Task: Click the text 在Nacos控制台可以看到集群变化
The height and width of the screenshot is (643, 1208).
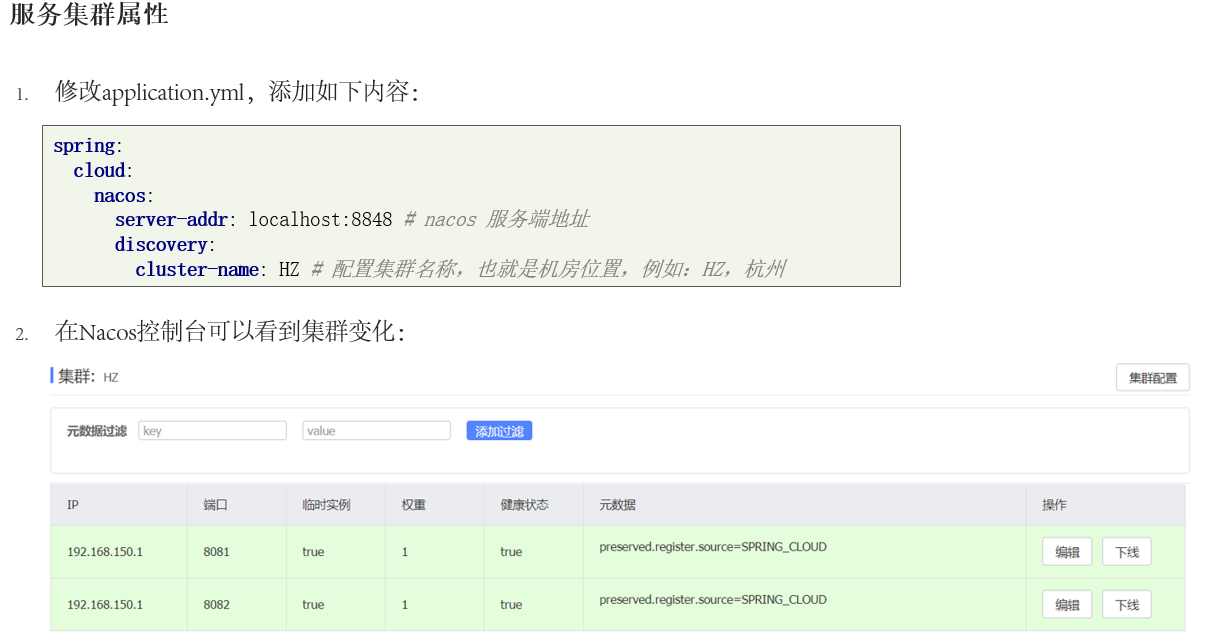Action: coord(231,332)
